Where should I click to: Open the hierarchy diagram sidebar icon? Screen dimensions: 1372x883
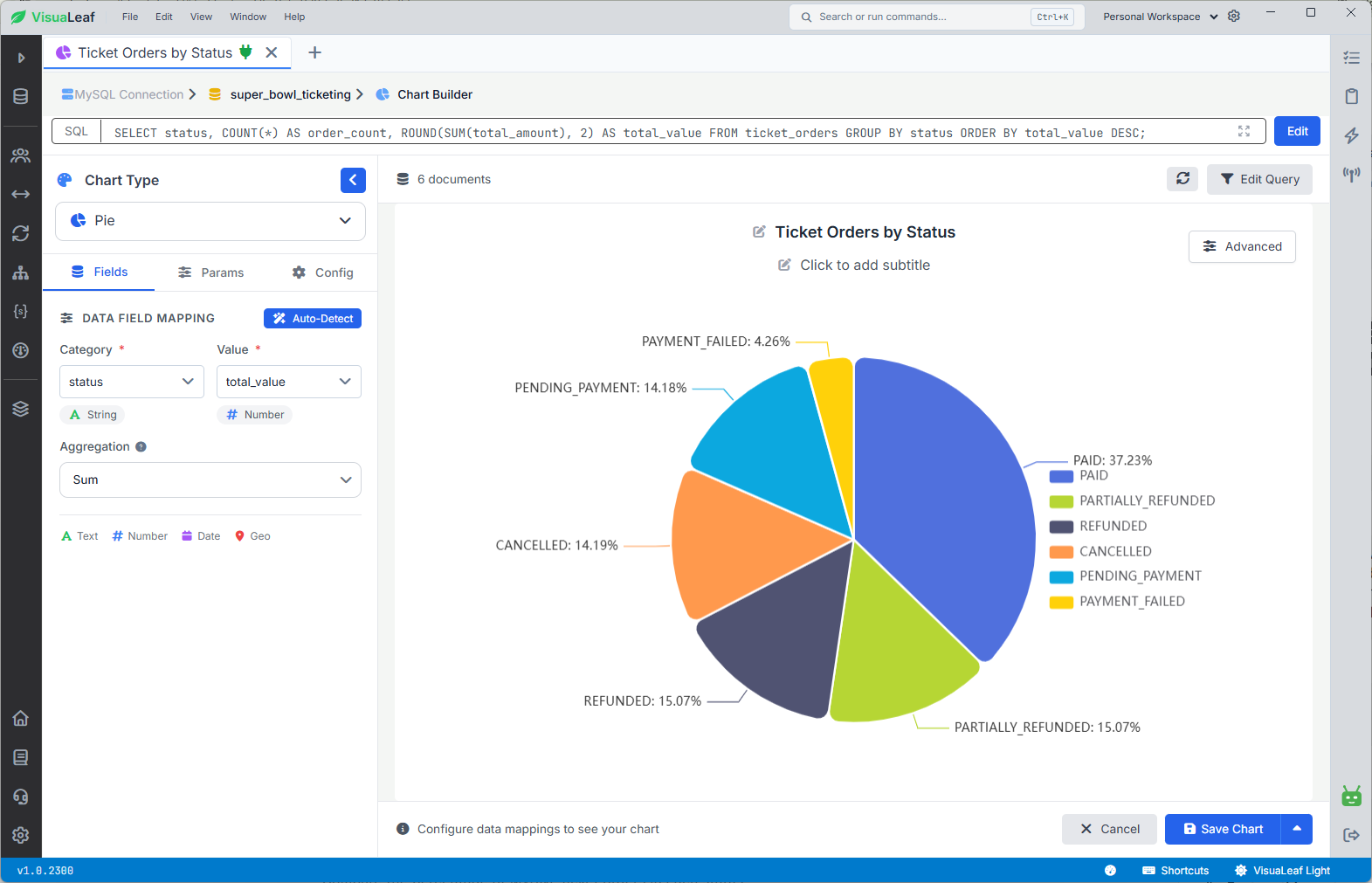[x=21, y=272]
